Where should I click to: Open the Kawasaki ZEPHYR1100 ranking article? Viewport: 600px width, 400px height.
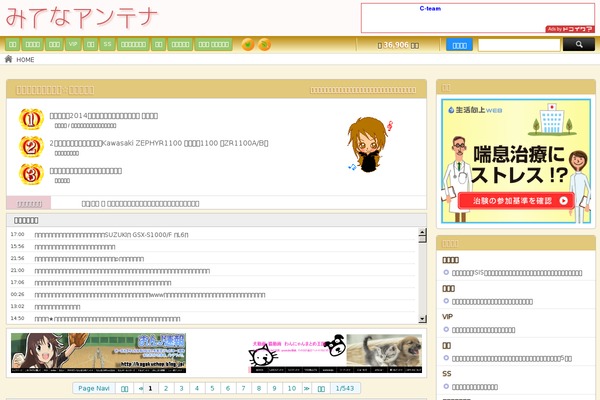[x=159, y=143]
